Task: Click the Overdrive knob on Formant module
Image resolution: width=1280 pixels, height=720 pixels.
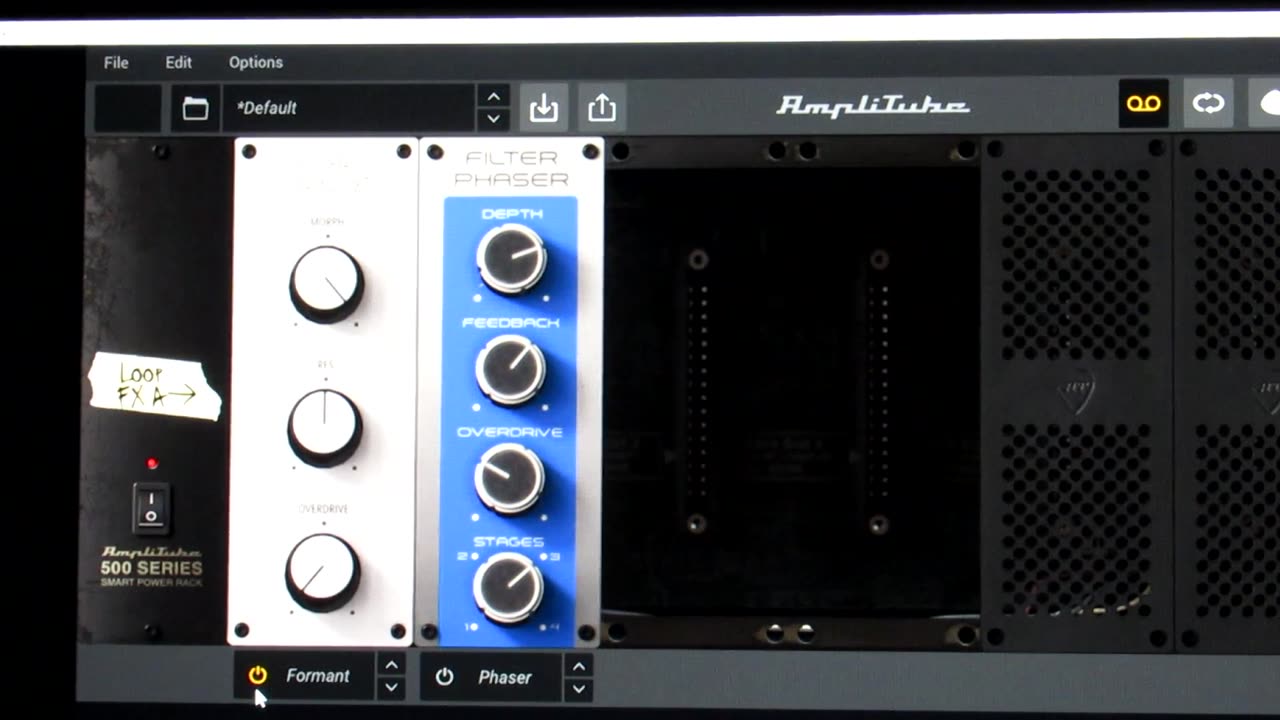Action: (322, 571)
